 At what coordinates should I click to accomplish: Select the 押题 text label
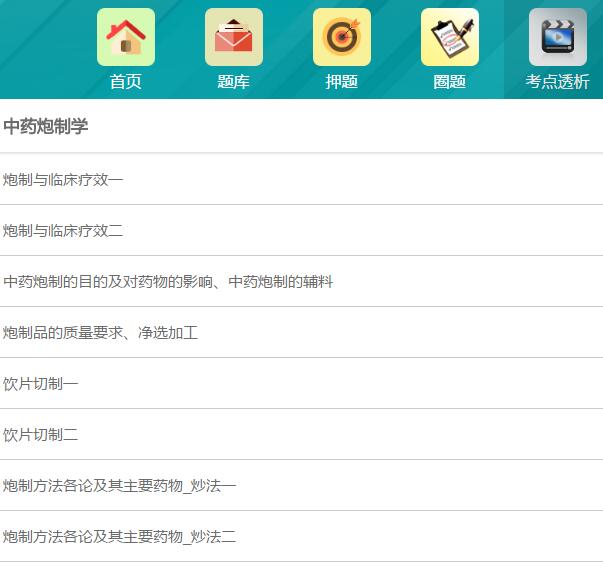coord(342,82)
